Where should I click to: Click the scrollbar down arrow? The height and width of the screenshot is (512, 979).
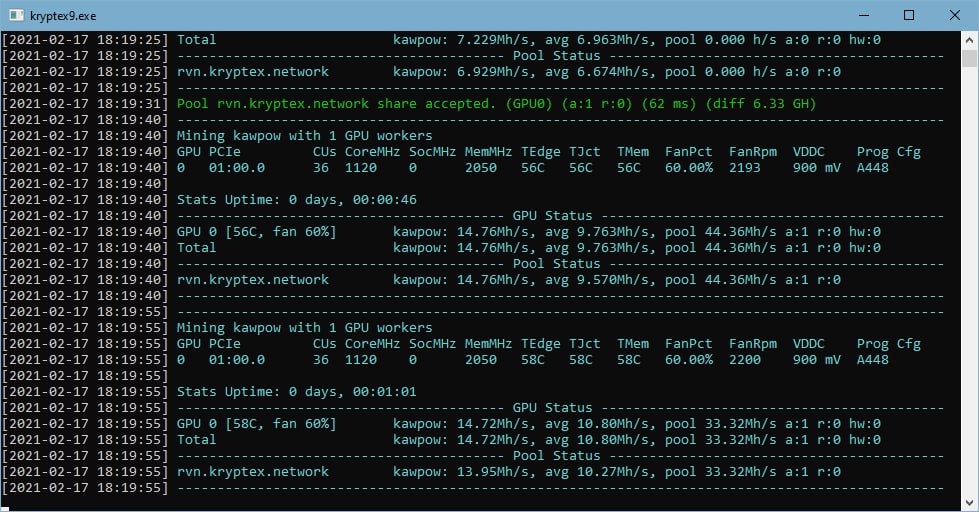click(x=969, y=503)
